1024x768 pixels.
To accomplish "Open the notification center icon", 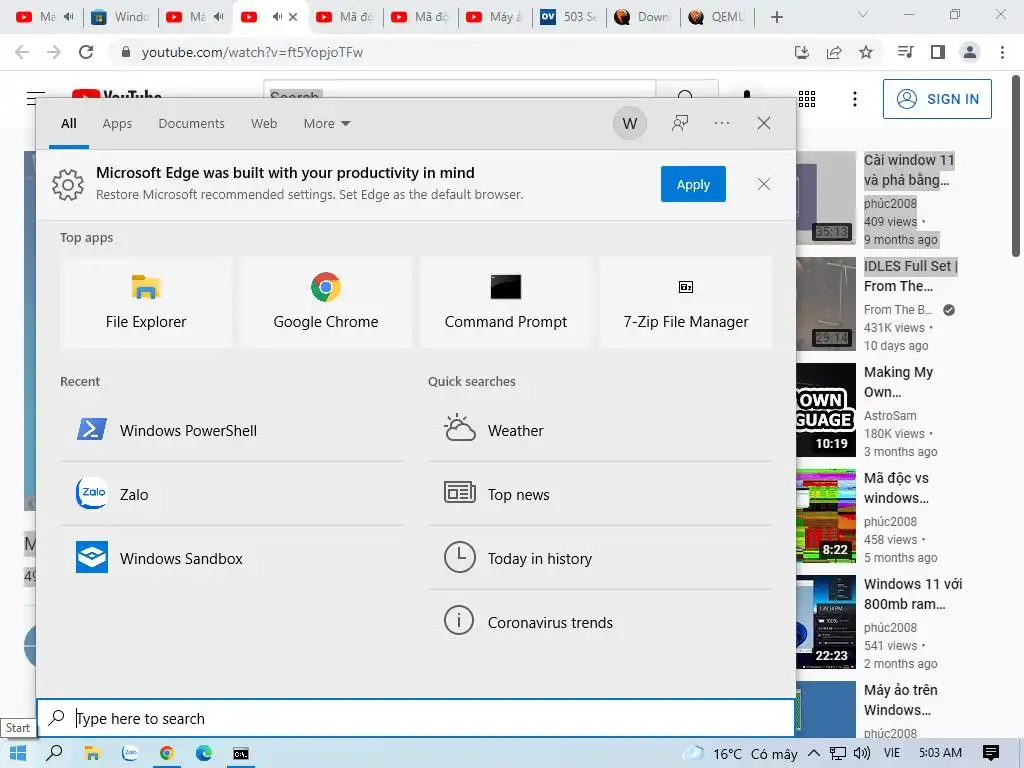I will point(991,753).
